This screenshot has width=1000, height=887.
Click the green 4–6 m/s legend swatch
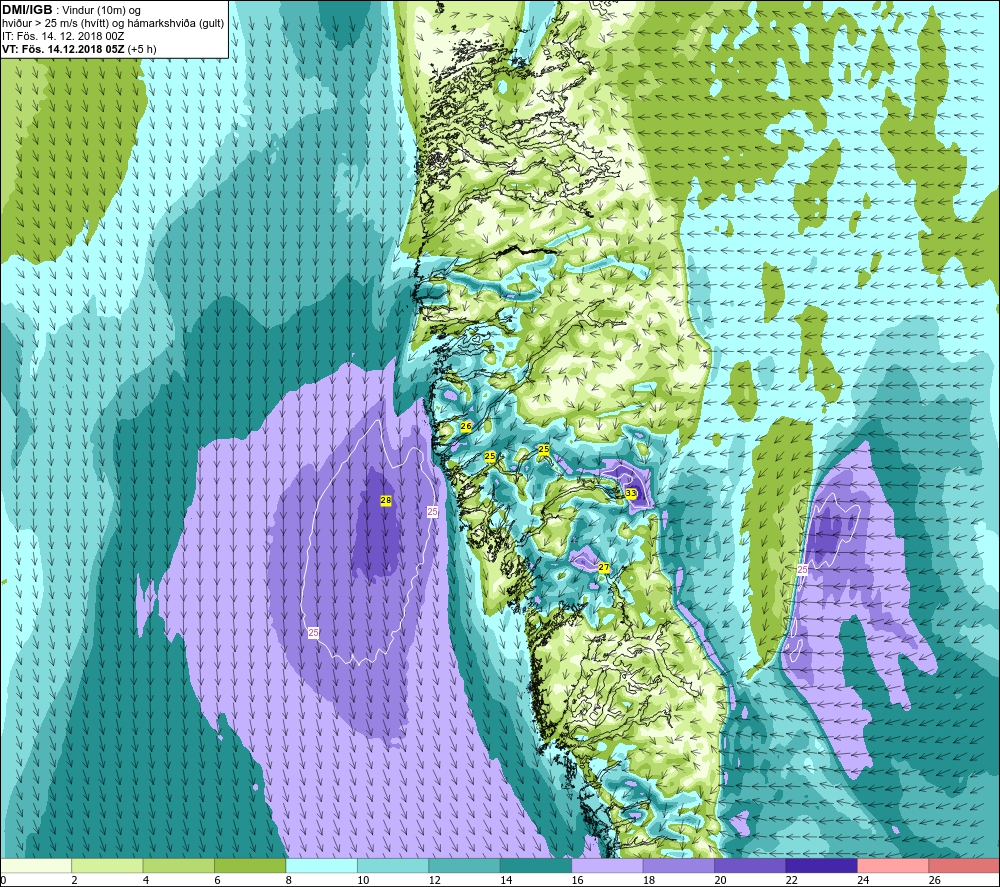pyautogui.click(x=179, y=866)
